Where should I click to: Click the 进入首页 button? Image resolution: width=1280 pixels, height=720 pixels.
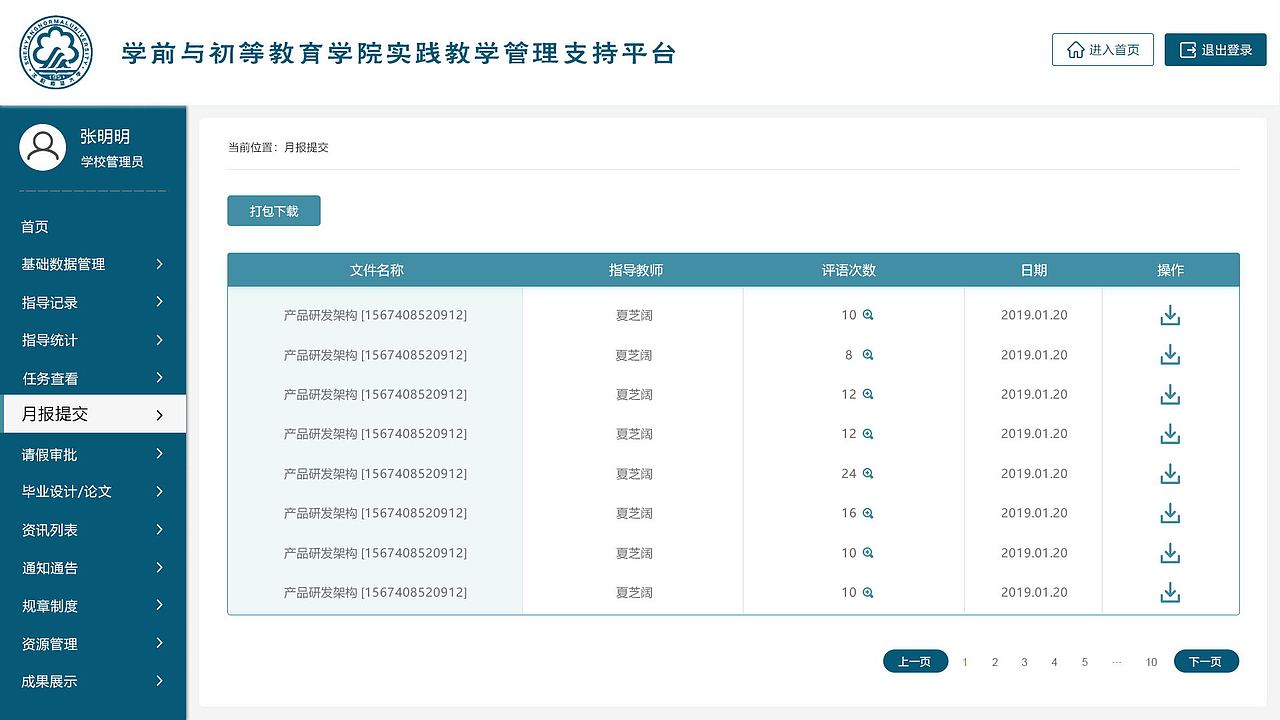(1102, 50)
